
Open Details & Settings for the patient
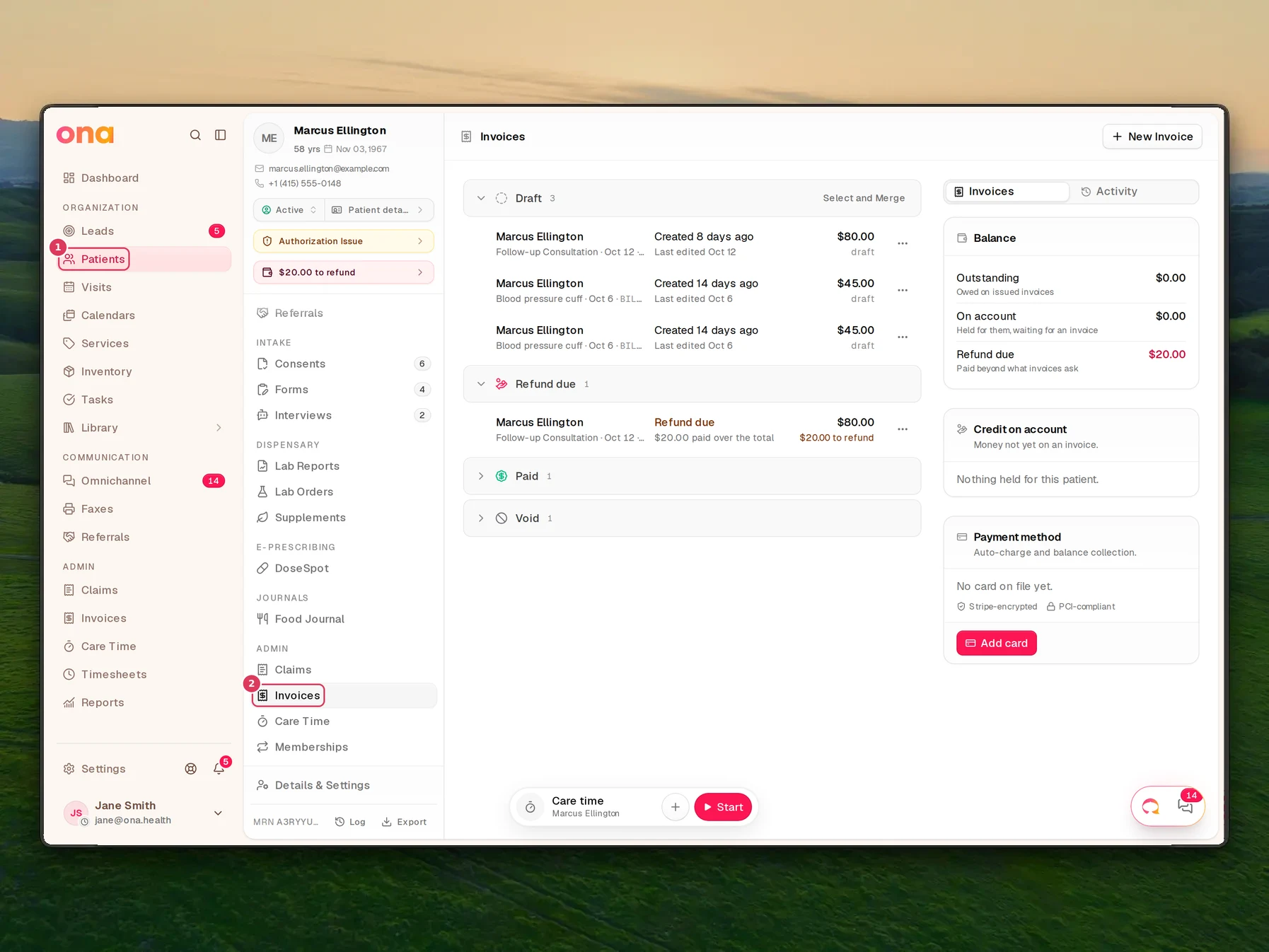[344, 785]
